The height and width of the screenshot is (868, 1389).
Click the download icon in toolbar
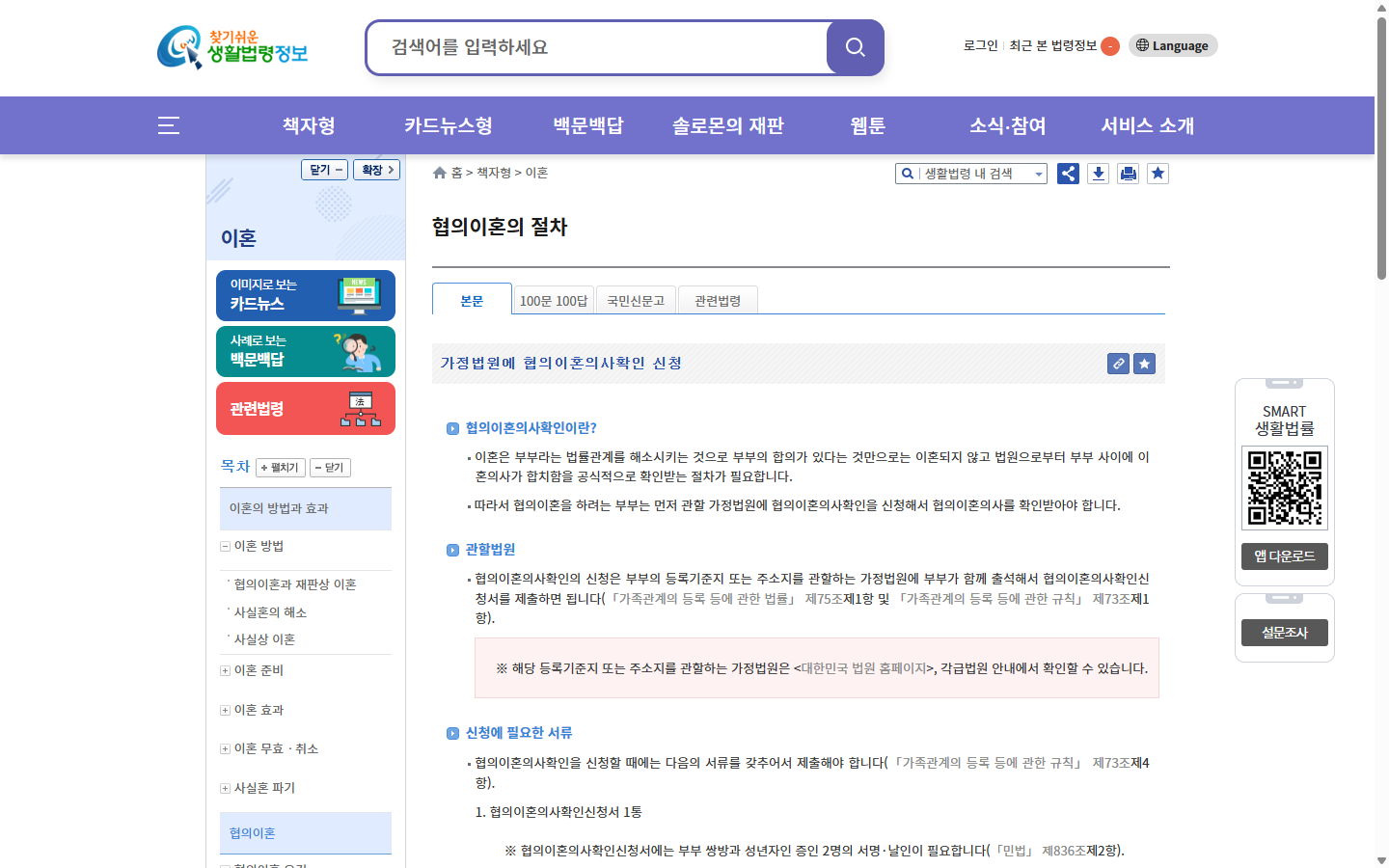pos(1098,174)
